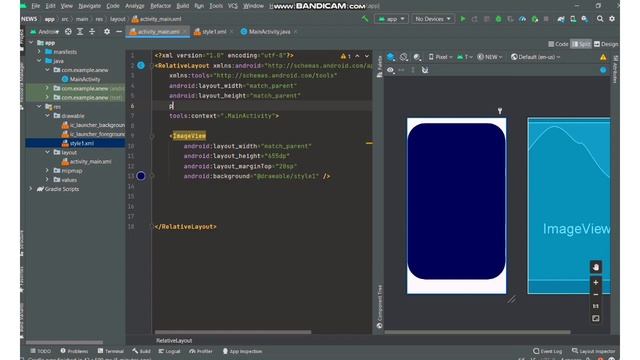This screenshot has width=640, height=360.
Task: Switch editor to Split view mode
Action: 581,44
